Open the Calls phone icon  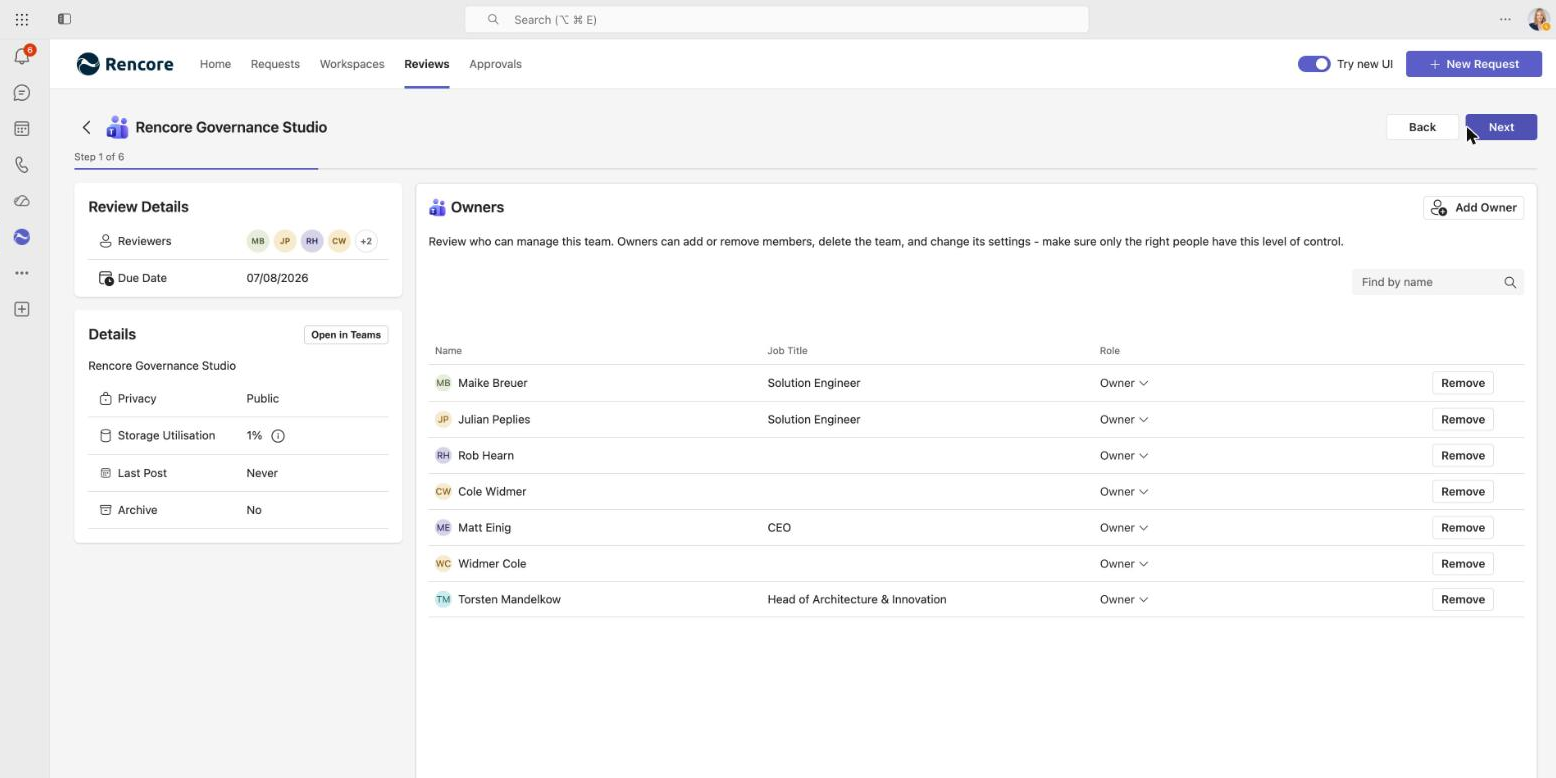click(22, 165)
